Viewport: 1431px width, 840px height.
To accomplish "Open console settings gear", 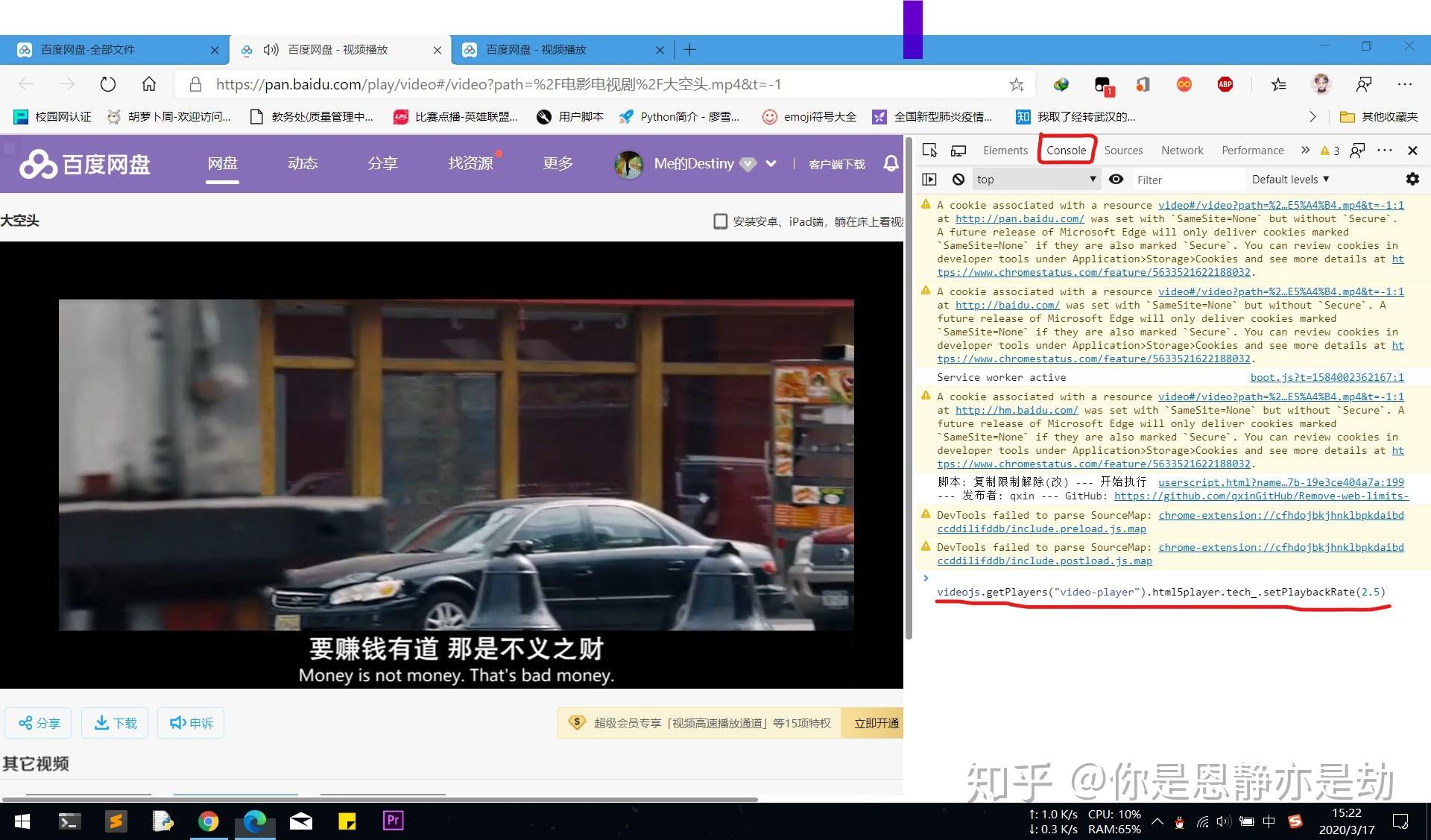I will point(1412,180).
